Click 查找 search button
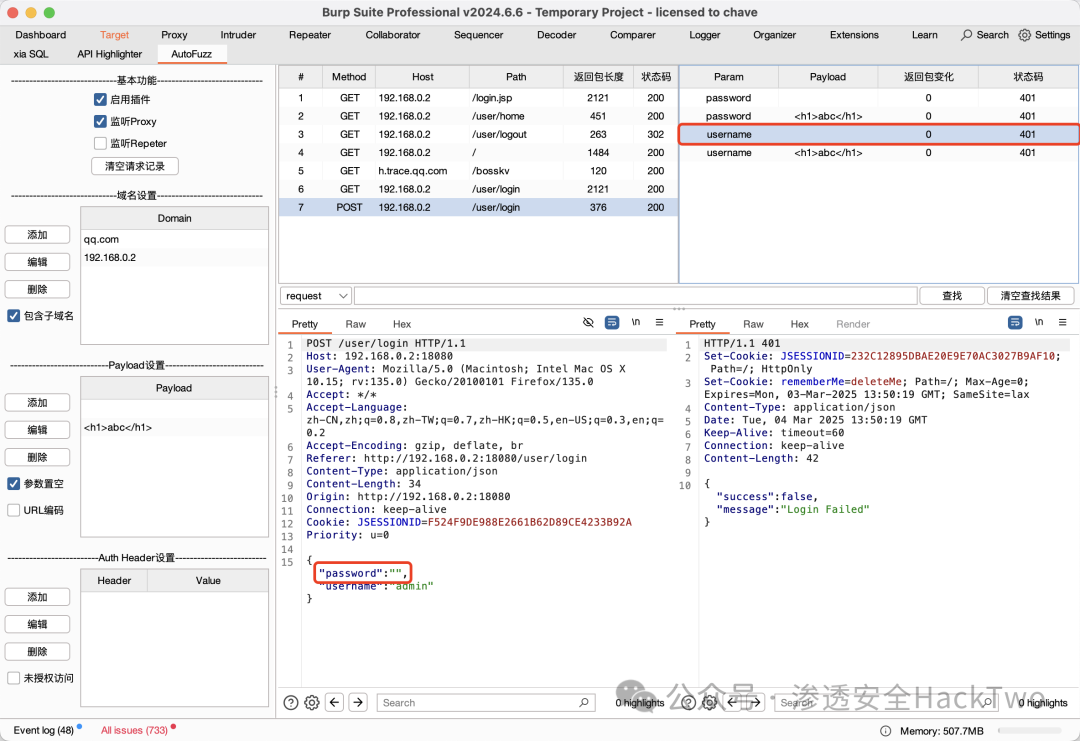 pos(952,295)
